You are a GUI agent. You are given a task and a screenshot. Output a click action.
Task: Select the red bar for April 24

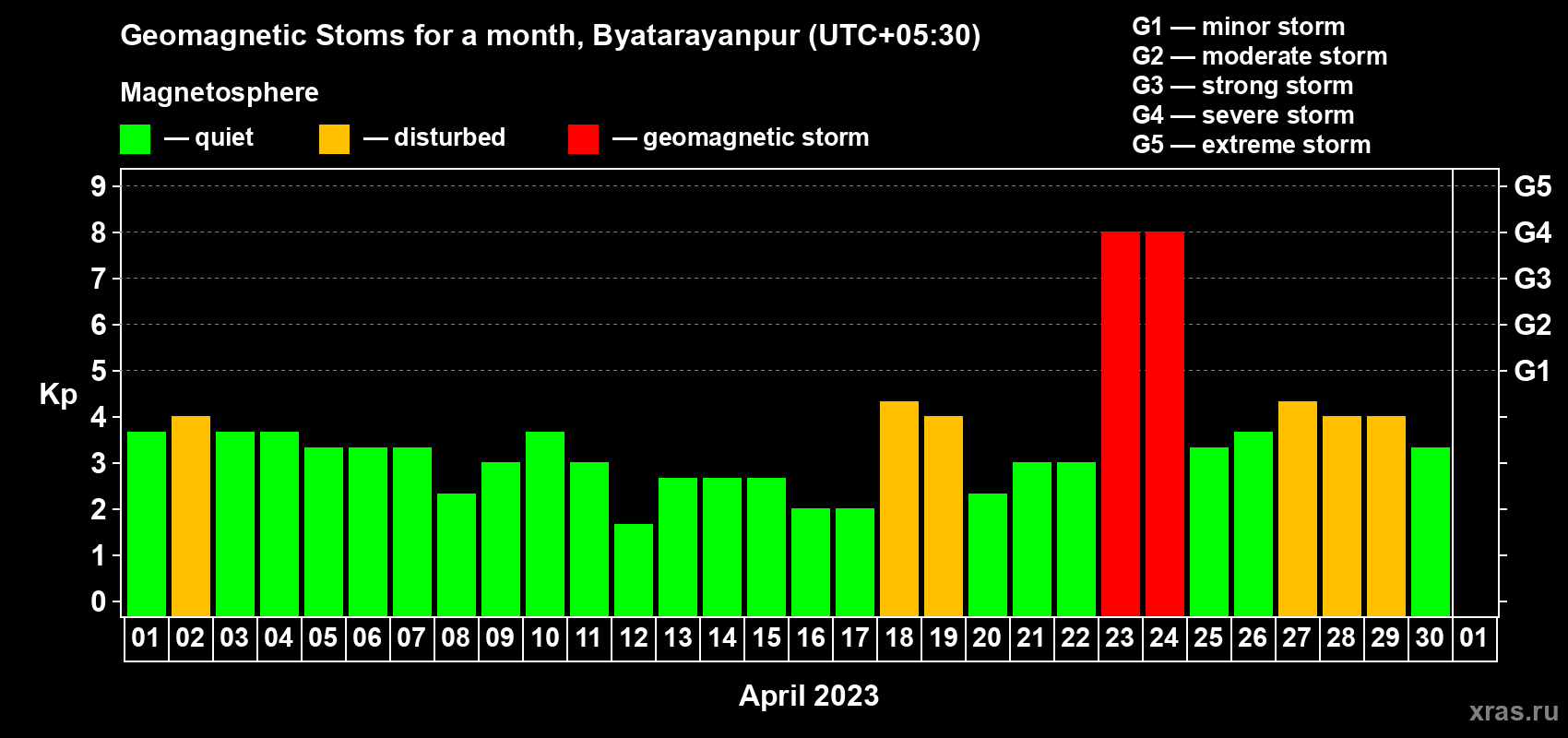(1165, 423)
